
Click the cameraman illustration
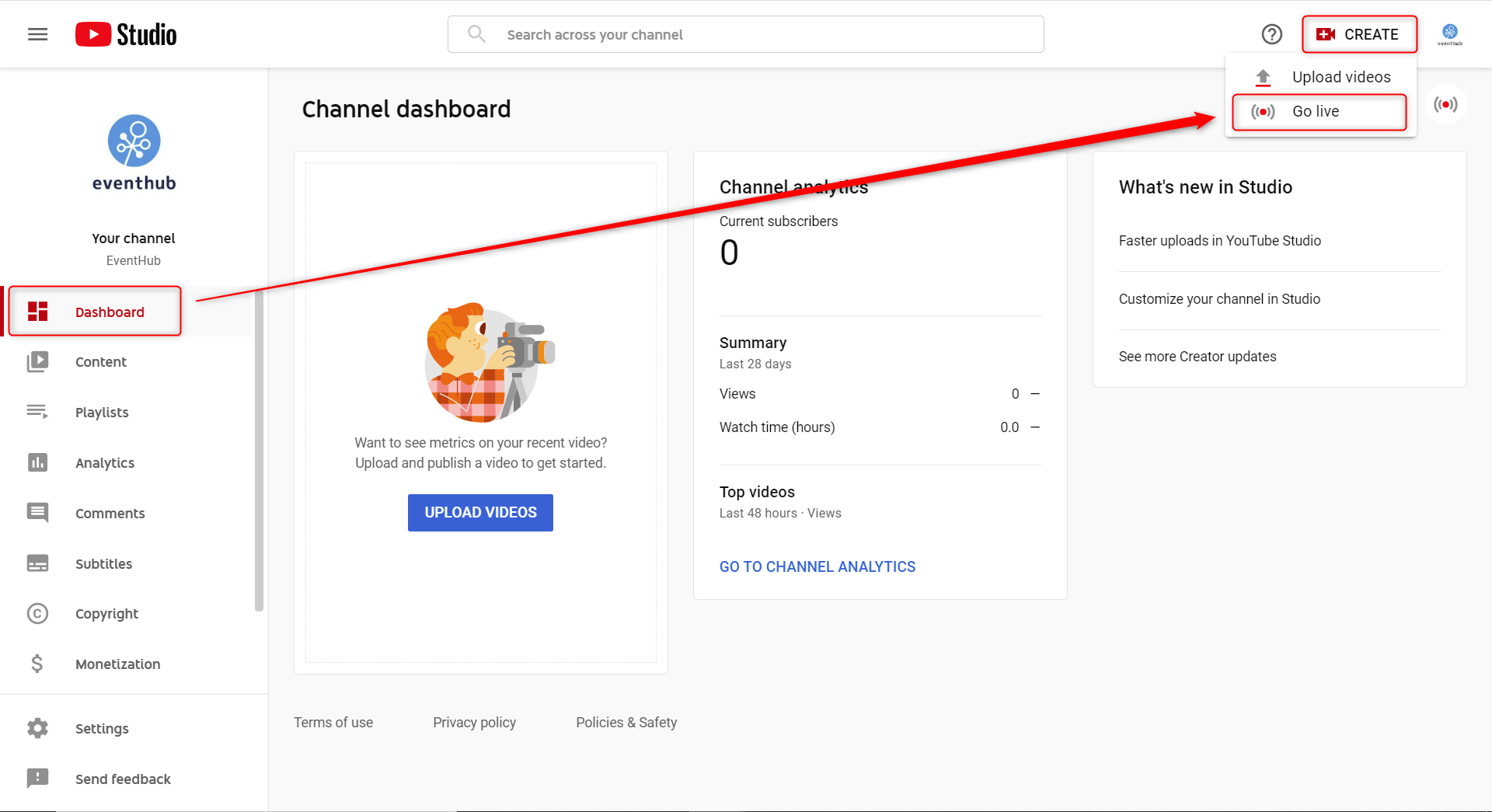tap(489, 362)
